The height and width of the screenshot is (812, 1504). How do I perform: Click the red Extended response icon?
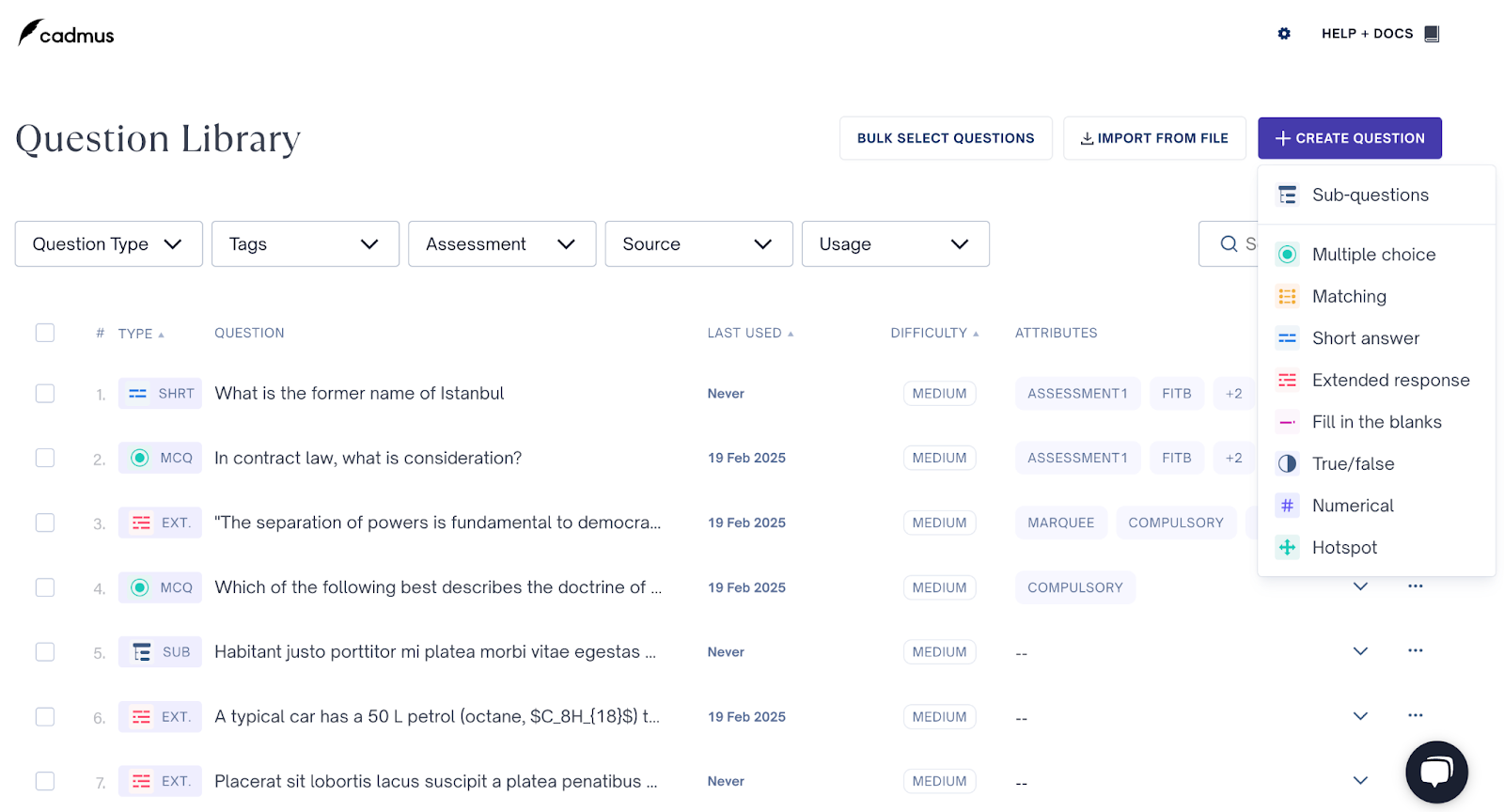[1288, 380]
